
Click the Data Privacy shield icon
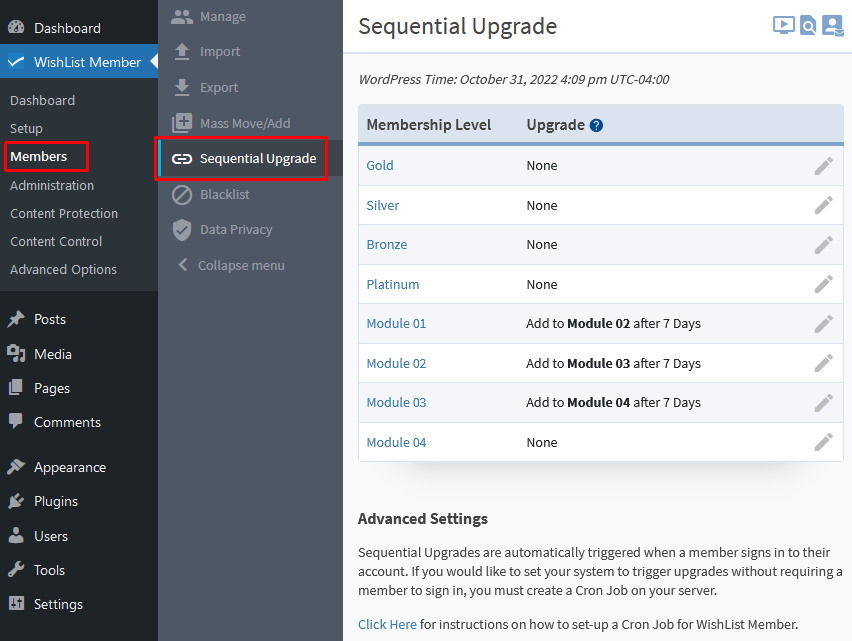pos(182,230)
